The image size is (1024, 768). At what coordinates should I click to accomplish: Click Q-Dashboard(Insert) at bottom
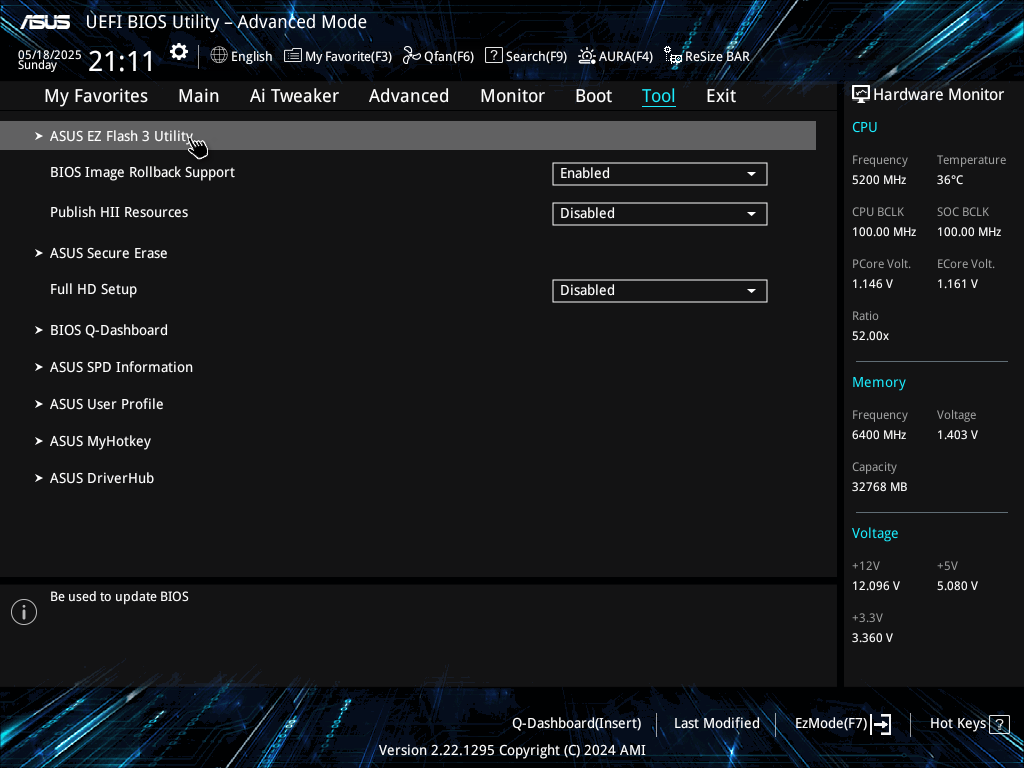[577, 724]
